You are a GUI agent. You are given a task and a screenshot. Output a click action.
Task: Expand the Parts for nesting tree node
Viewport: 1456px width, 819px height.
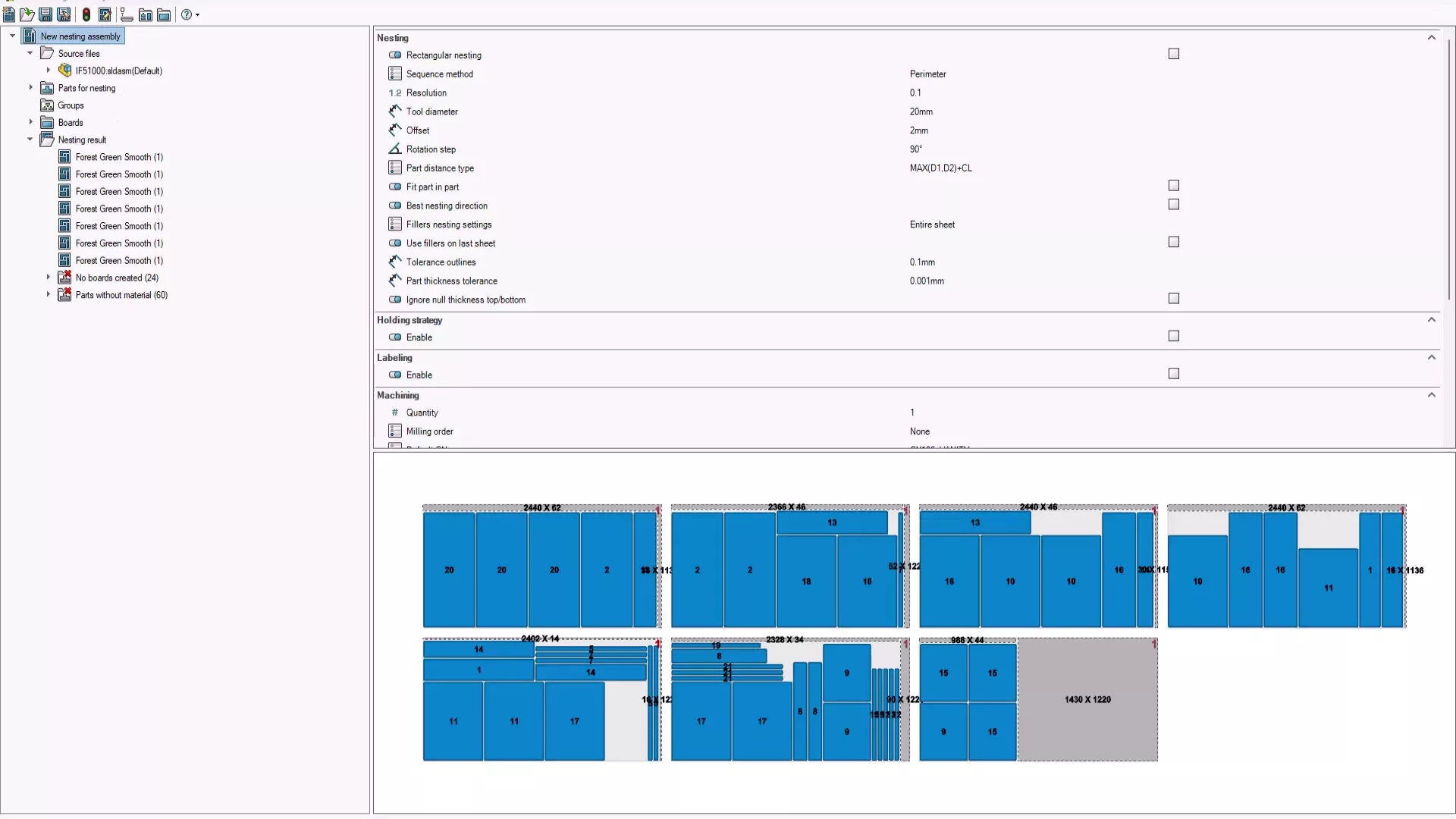[x=31, y=88]
